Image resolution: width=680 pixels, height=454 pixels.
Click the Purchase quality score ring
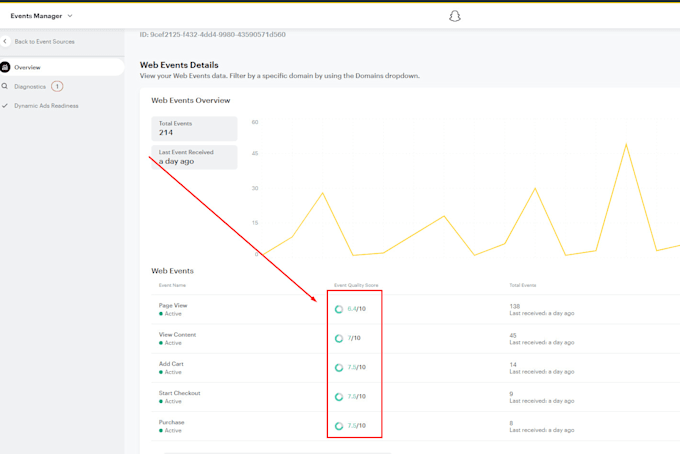pyautogui.click(x=339, y=426)
